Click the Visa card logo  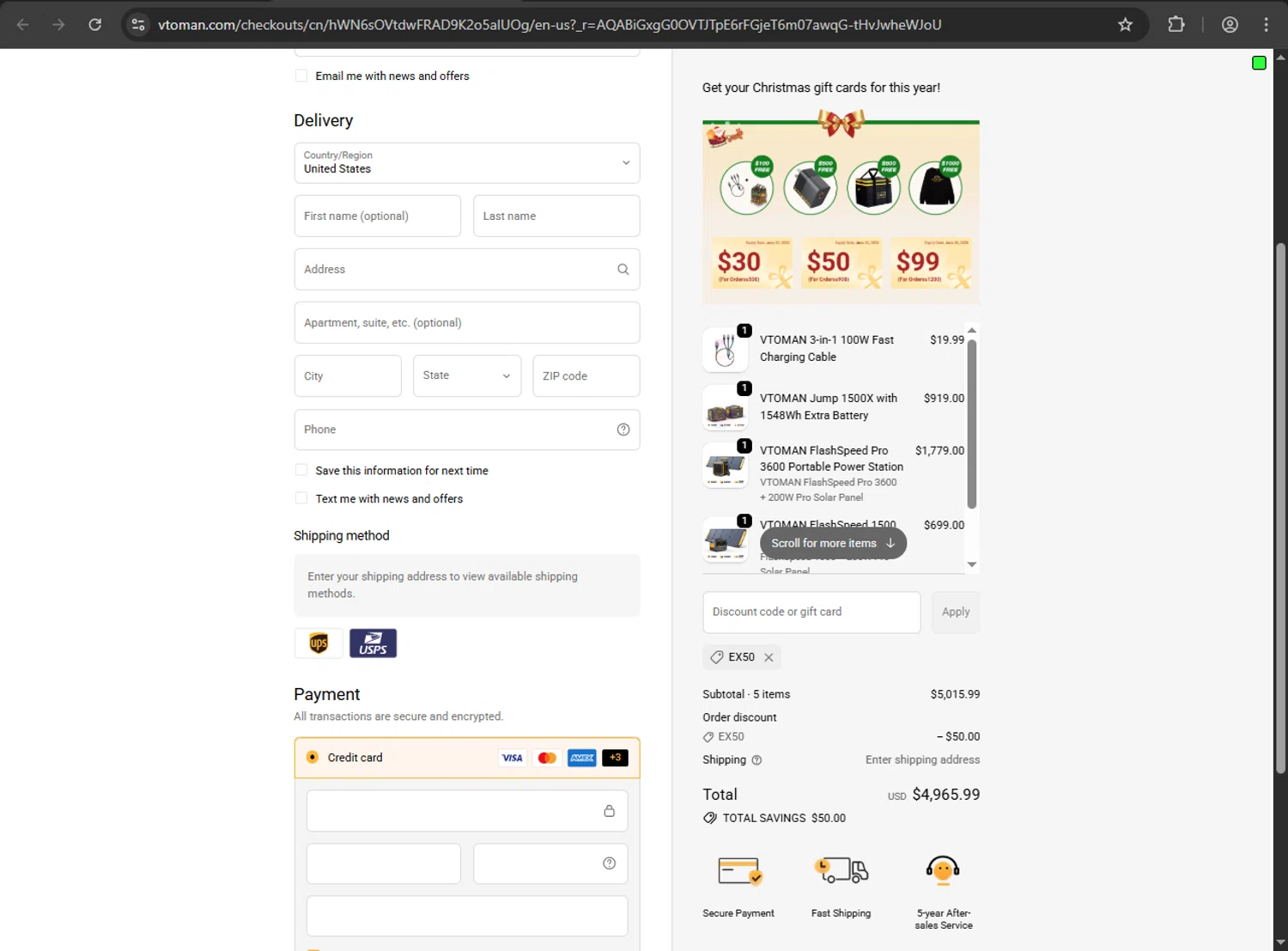pos(512,758)
